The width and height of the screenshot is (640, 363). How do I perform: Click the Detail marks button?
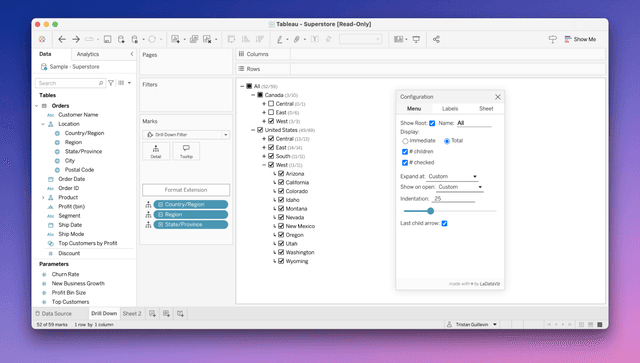click(156, 151)
